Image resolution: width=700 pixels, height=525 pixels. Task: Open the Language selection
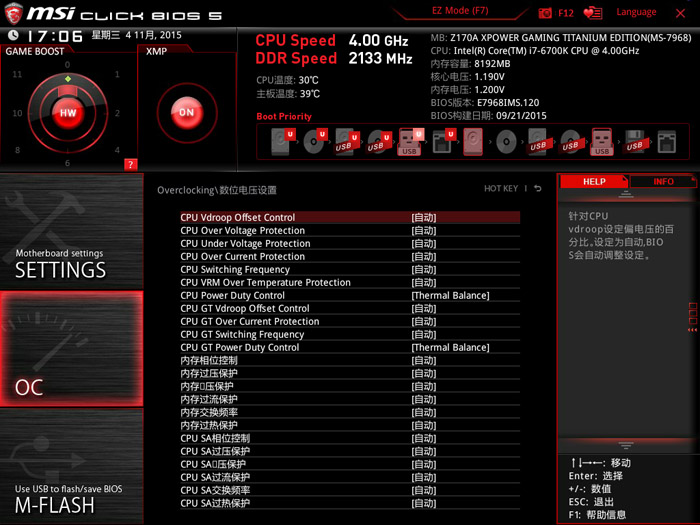[636, 13]
